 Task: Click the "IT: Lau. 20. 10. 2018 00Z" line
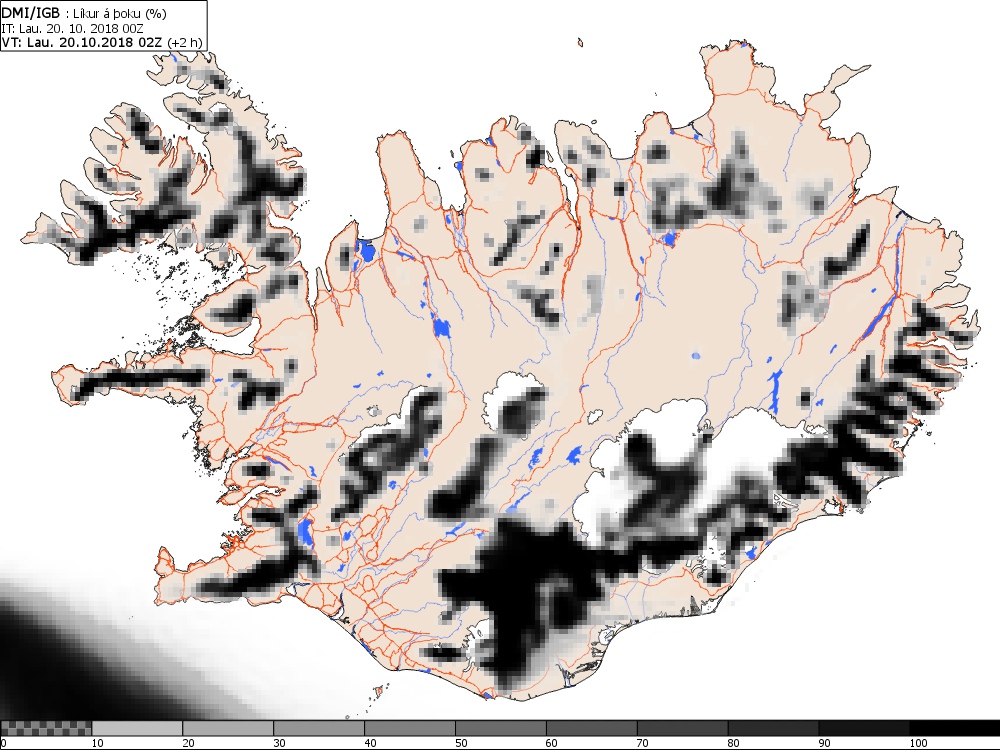[x=73, y=28]
